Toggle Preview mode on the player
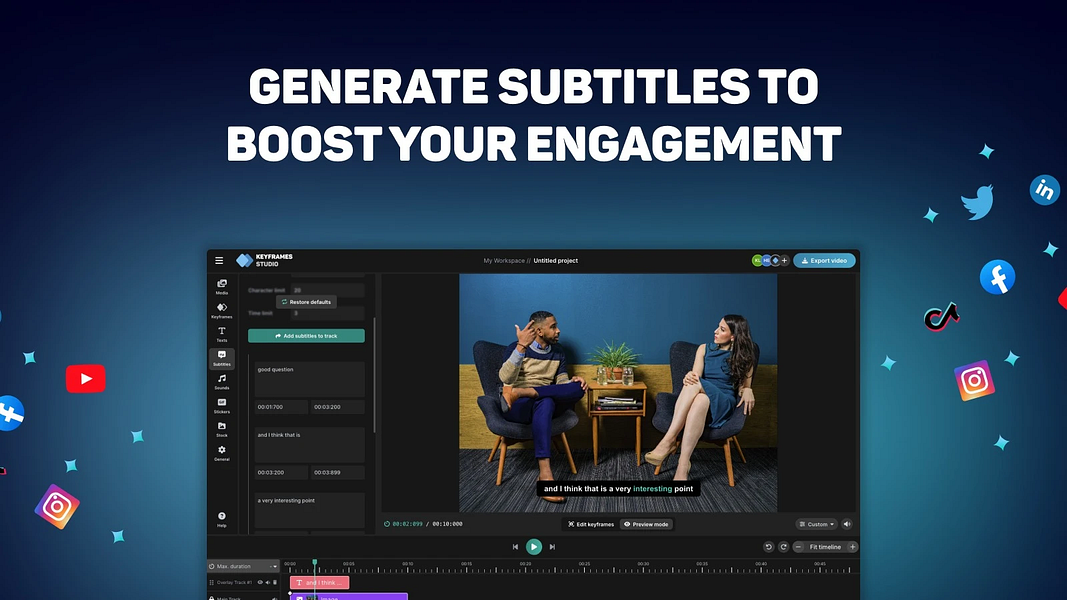This screenshot has width=1067, height=600. (x=646, y=524)
